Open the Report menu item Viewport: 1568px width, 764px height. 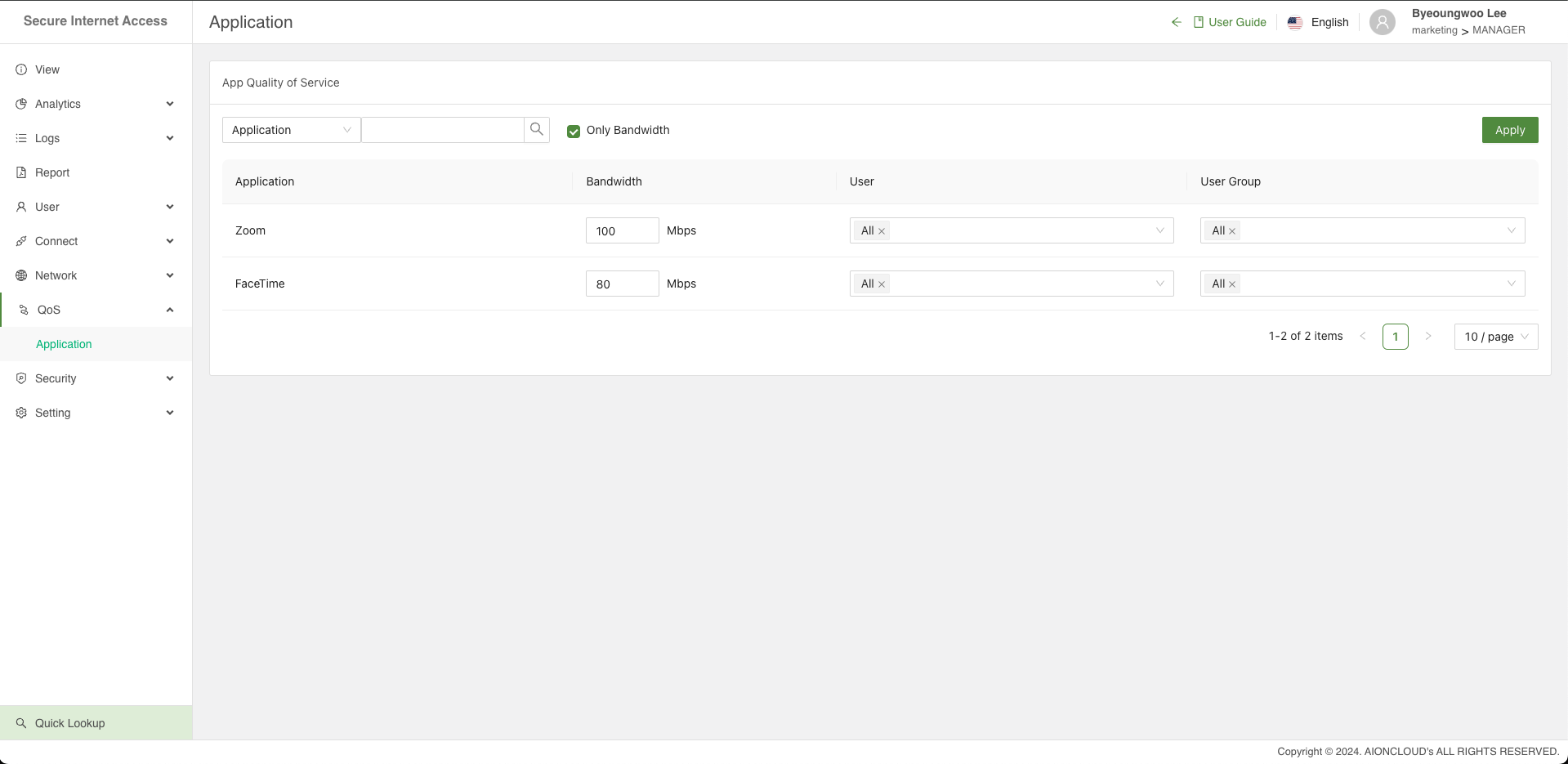click(x=96, y=172)
